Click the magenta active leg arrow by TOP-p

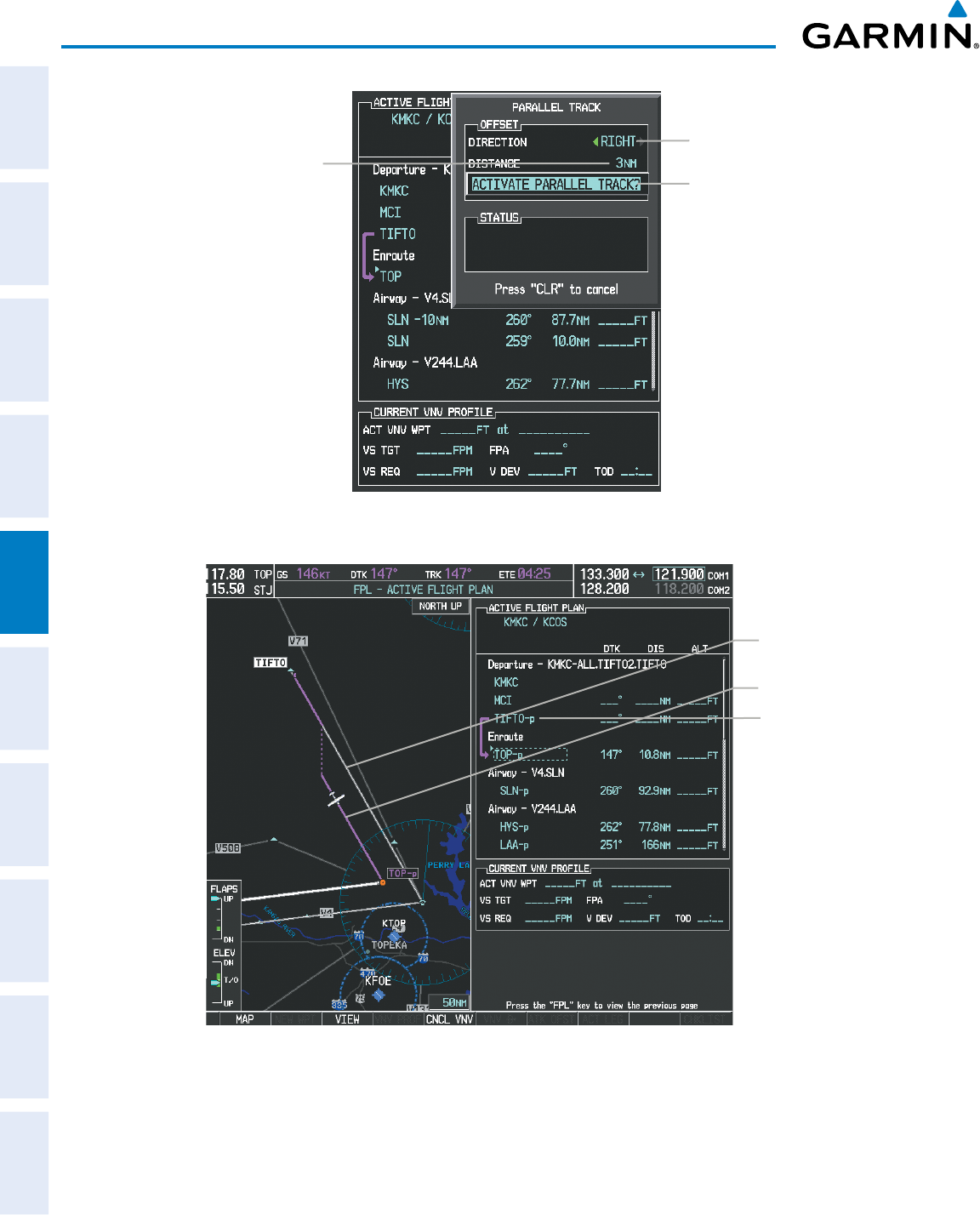click(485, 737)
